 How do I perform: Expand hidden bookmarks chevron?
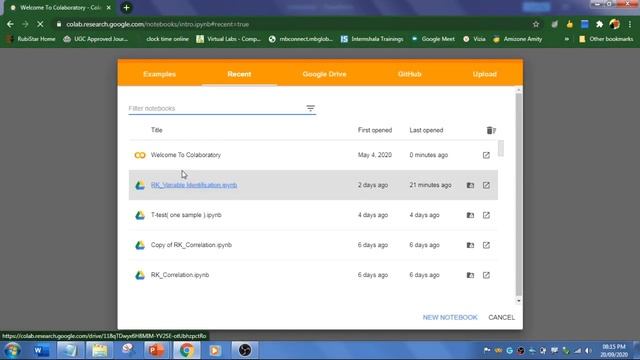pyautogui.click(x=567, y=39)
